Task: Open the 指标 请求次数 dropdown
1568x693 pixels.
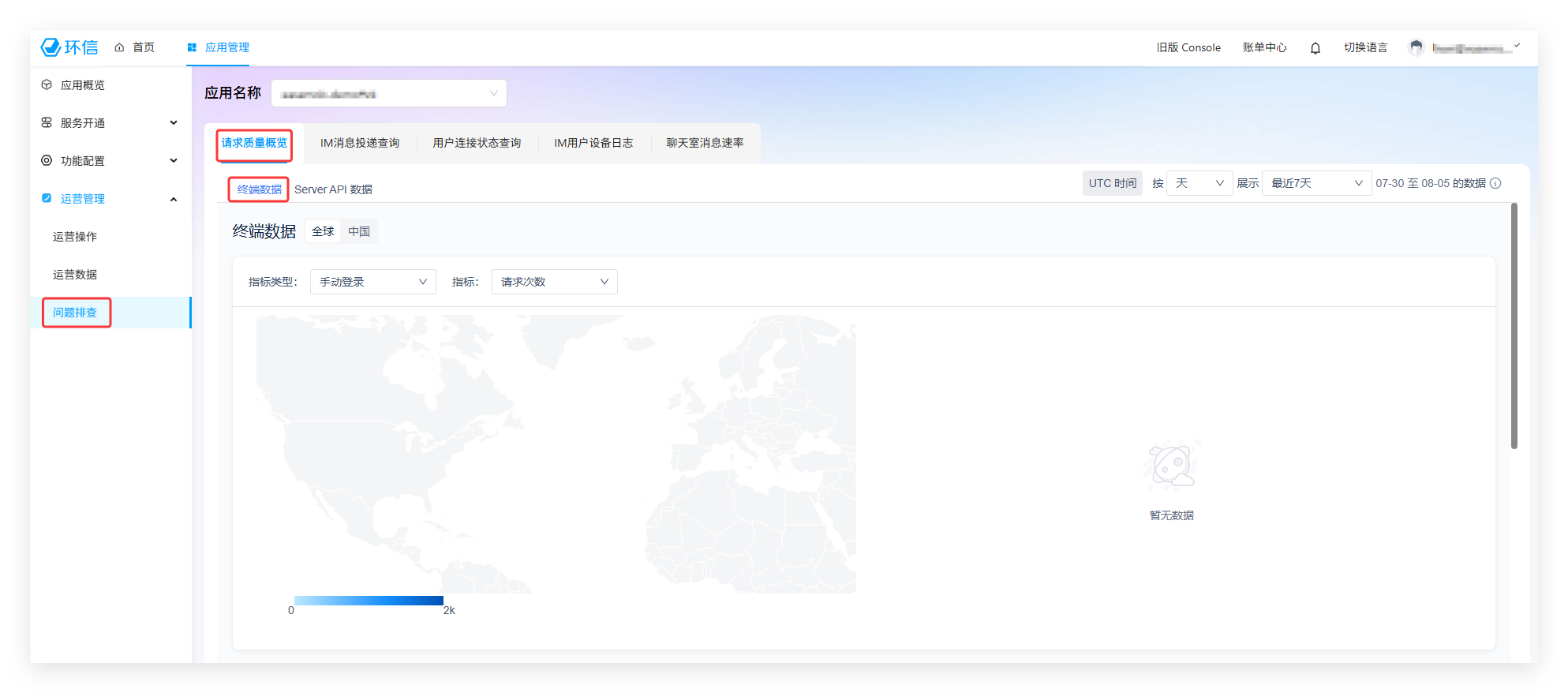Action: pos(554,282)
